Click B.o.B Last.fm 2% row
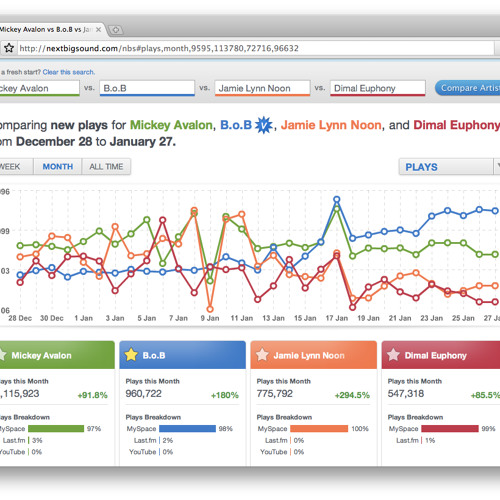Viewport: 500px width, 500px height. click(x=153, y=440)
